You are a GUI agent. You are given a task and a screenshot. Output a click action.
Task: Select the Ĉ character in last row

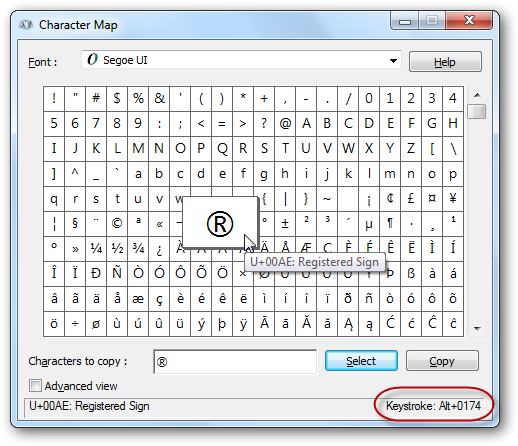point(432,324)
